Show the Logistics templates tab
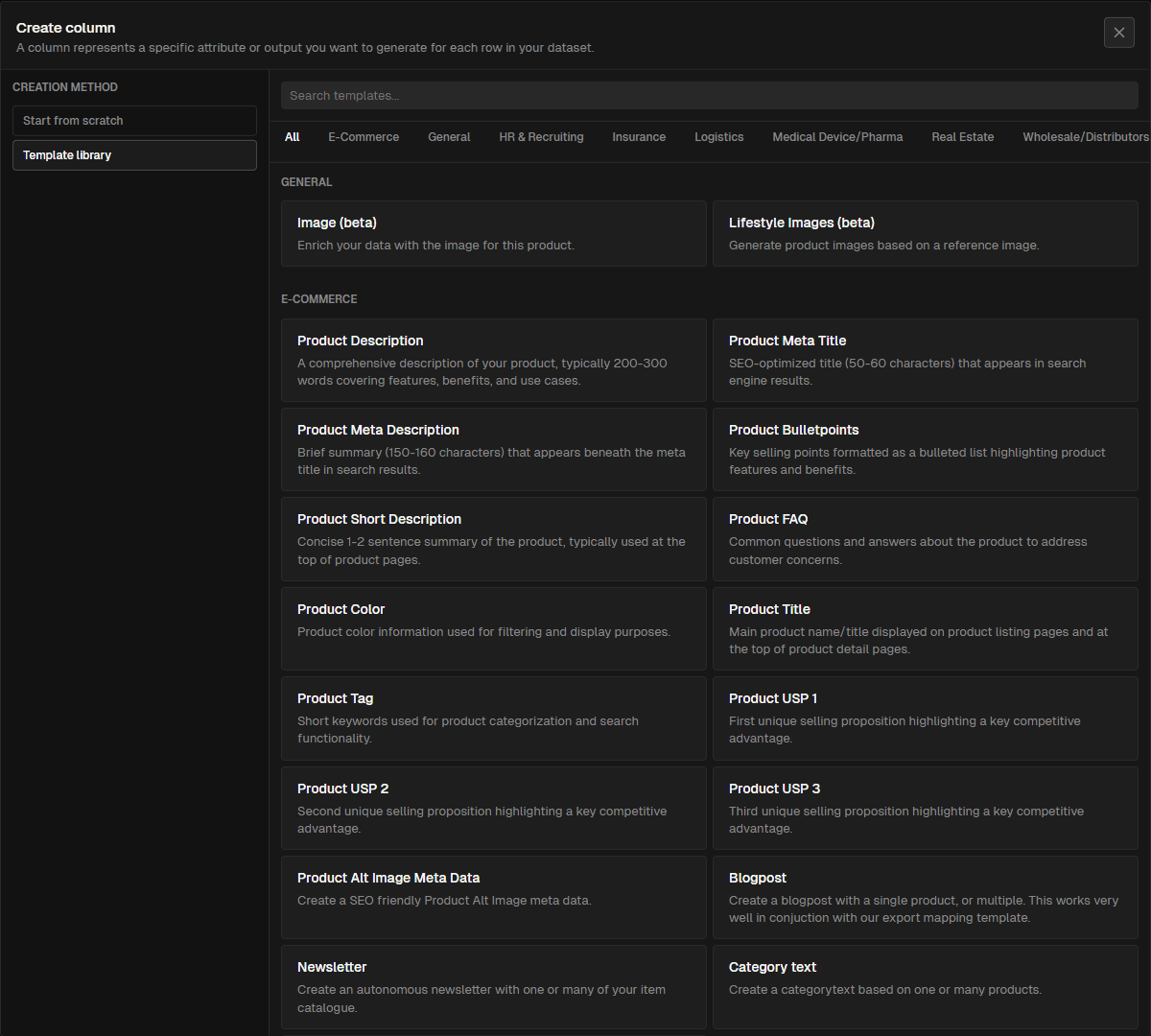The image size is (1151, 1036). [718, 137]
